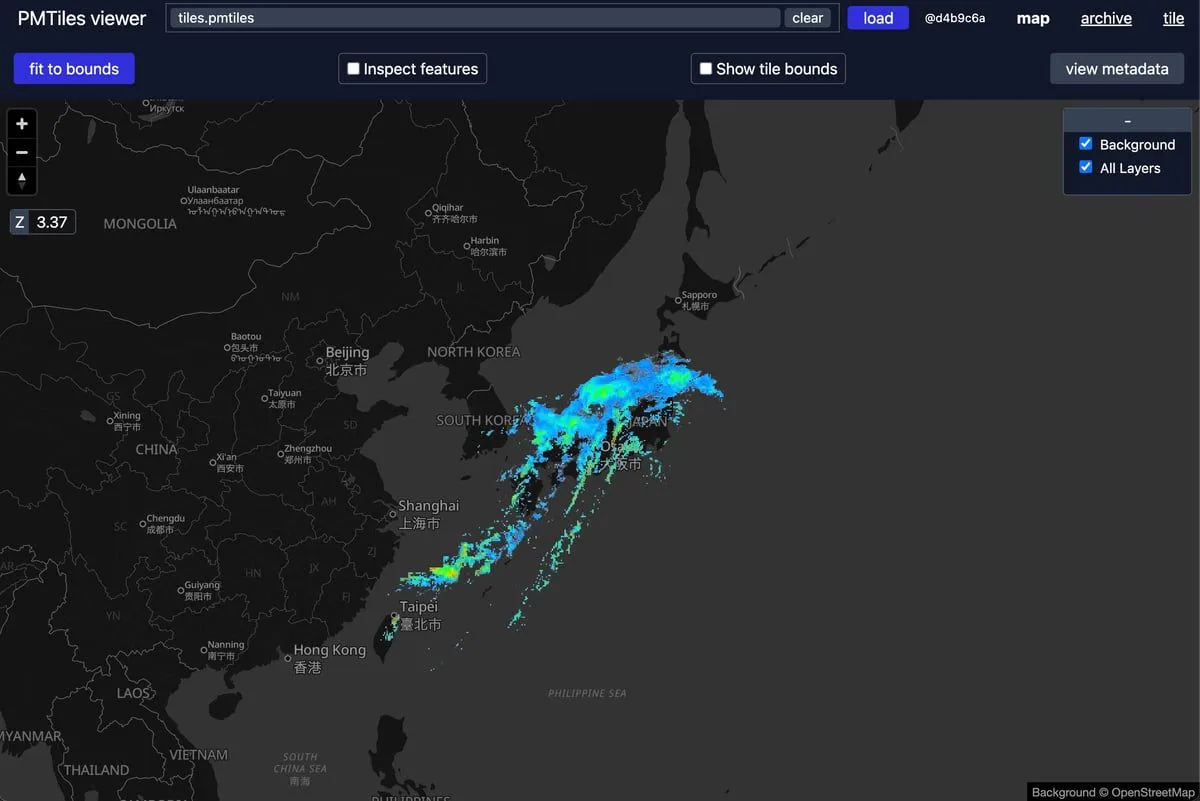This screenshot has width=1200, height=801.
Task: Click the tiles.pmtiles URL input field
Action: (475, 18)
